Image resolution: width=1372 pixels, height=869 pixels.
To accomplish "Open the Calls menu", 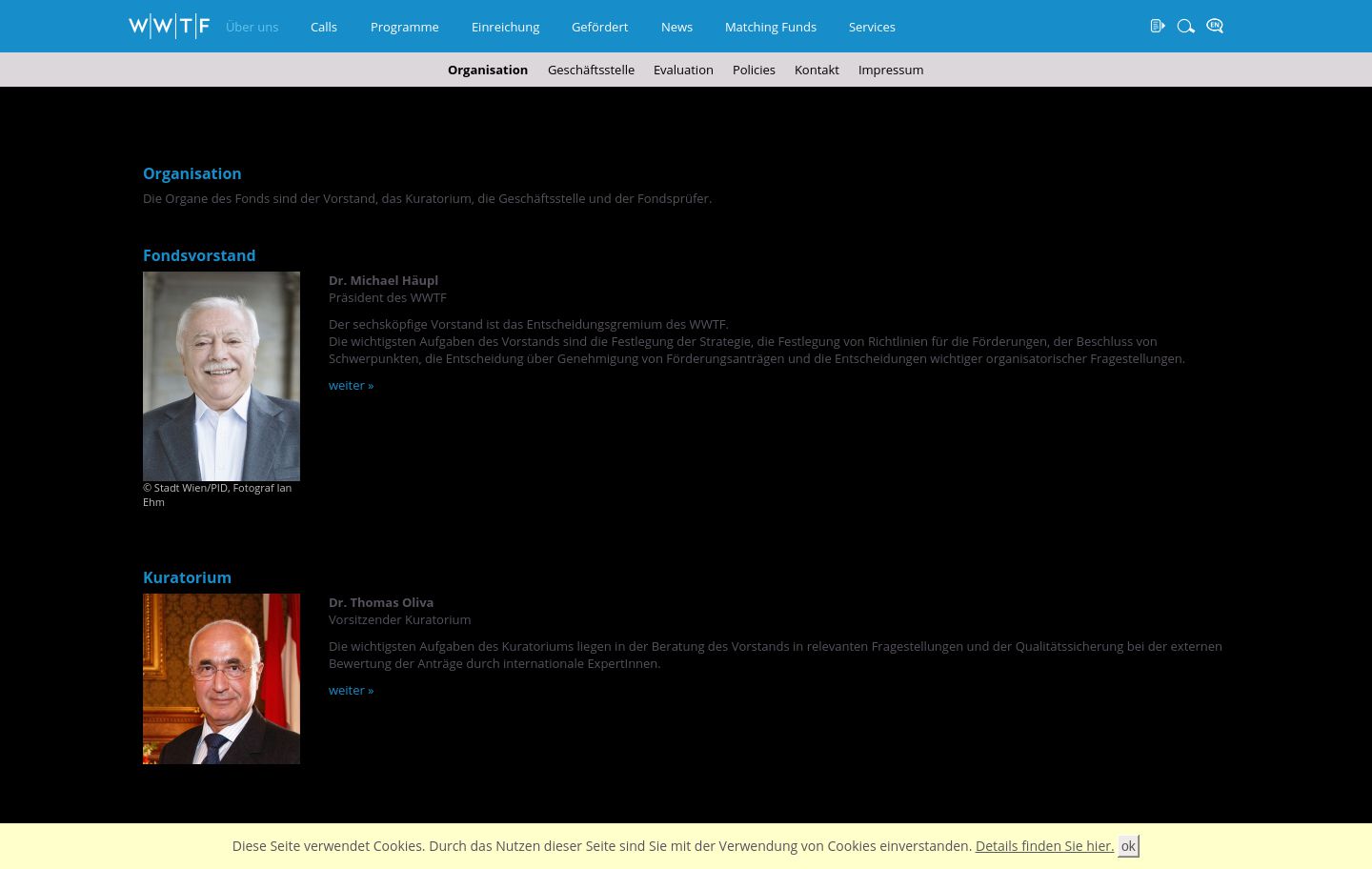I will pos(324,27).
